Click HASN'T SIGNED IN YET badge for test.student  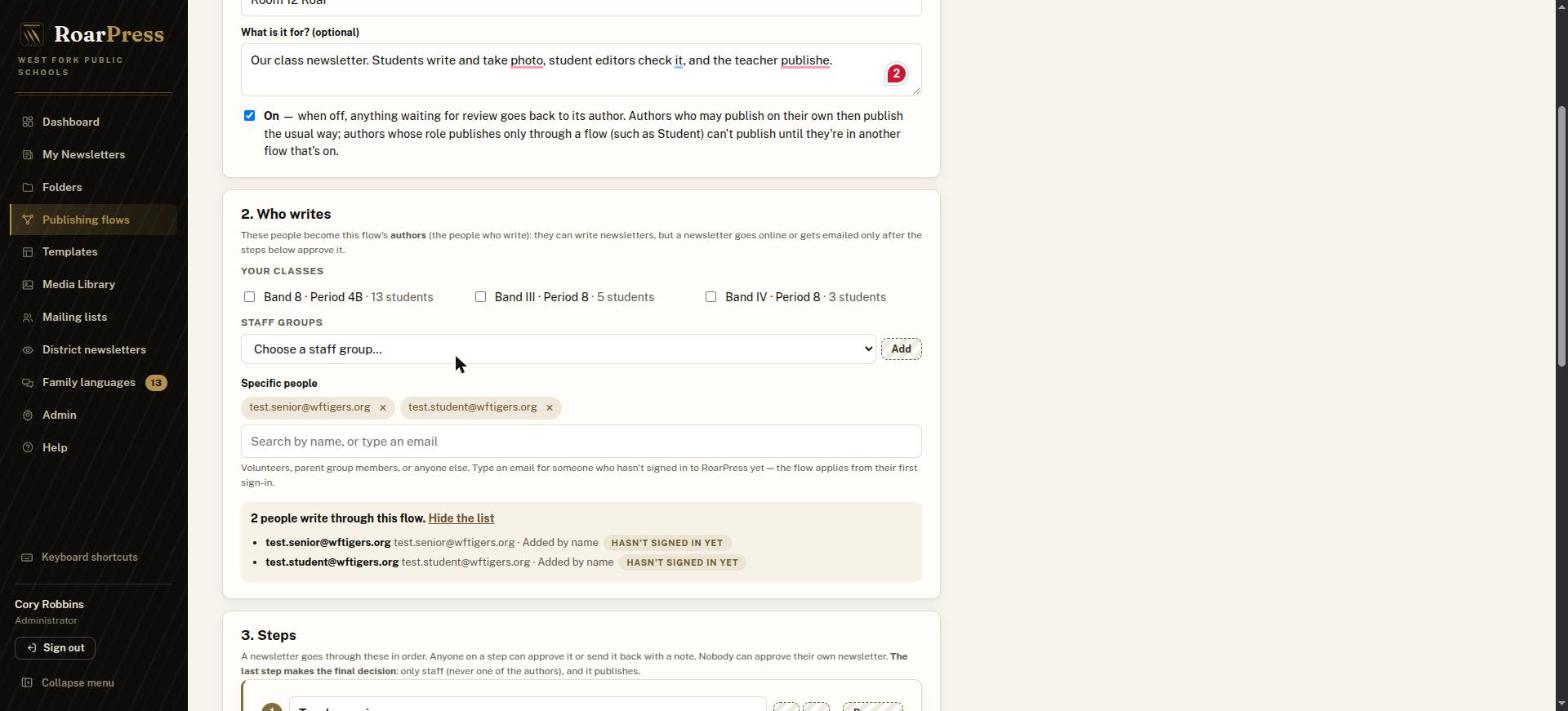[682, 563]
